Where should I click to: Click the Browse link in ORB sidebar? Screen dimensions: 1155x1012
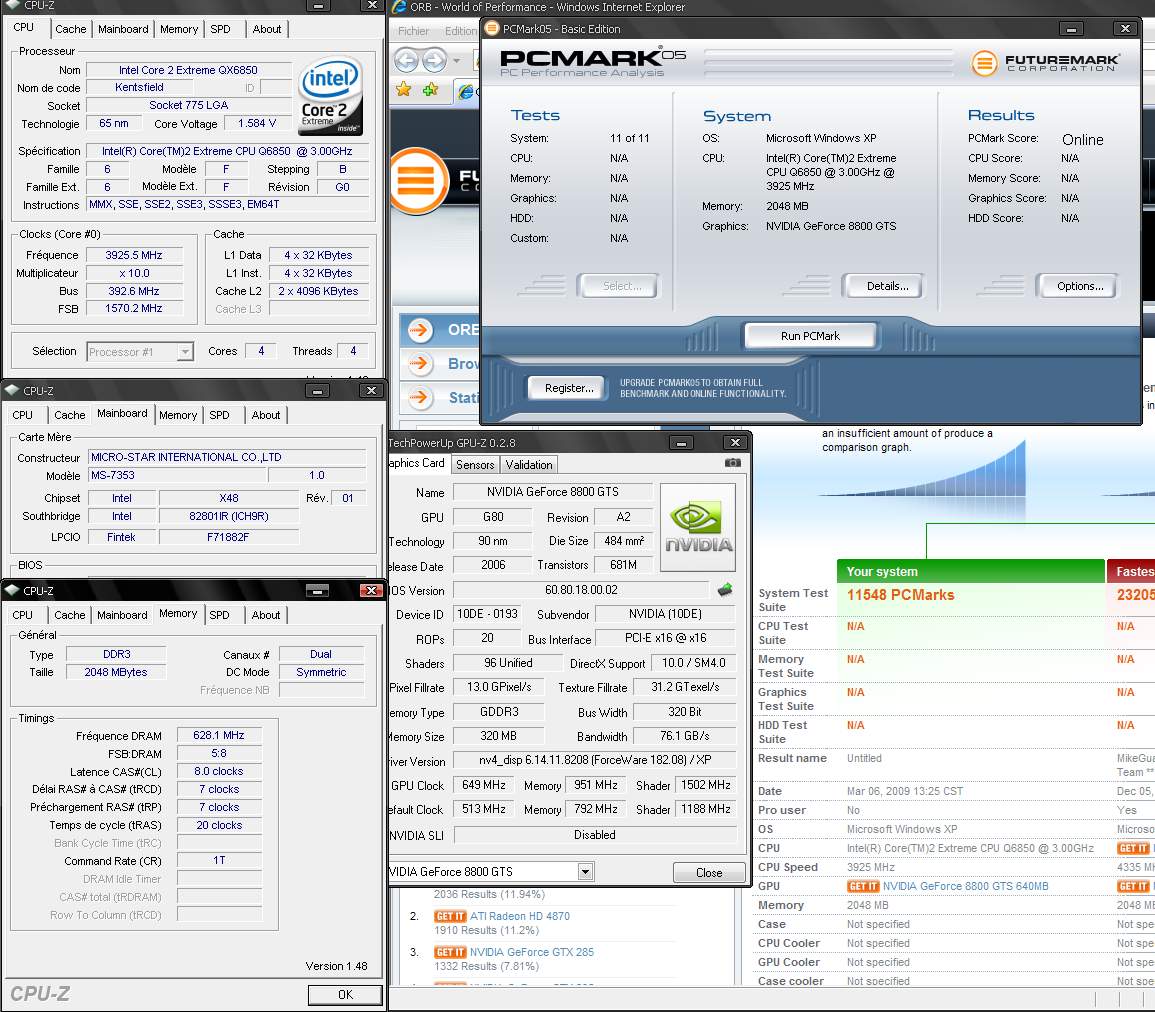point(463,363)
